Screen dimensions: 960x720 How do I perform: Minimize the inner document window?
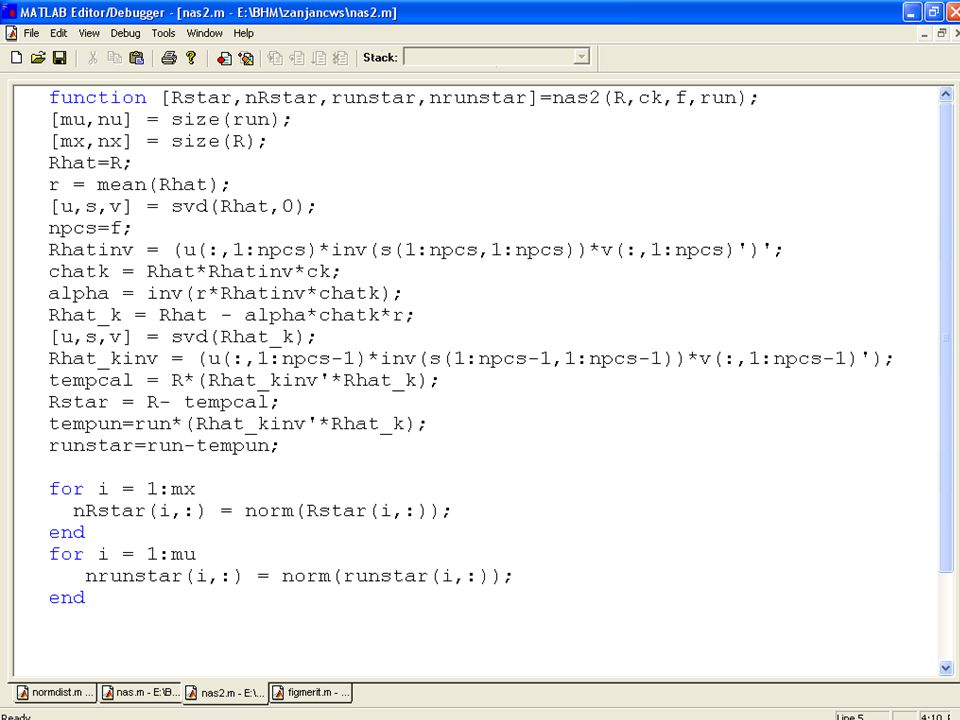click(x=924, y=34)
